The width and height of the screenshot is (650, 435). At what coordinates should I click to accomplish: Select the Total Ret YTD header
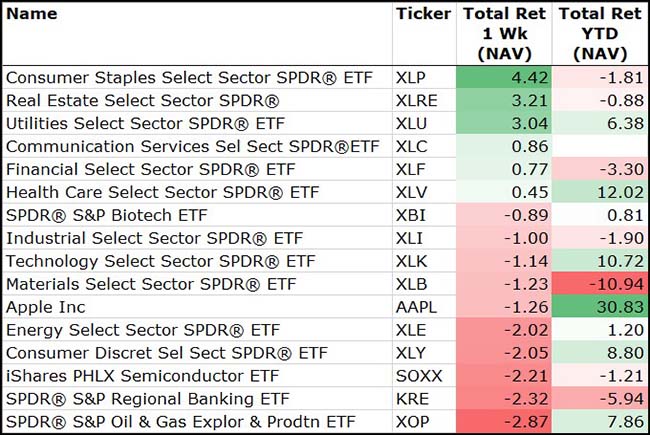pos(599,34)
